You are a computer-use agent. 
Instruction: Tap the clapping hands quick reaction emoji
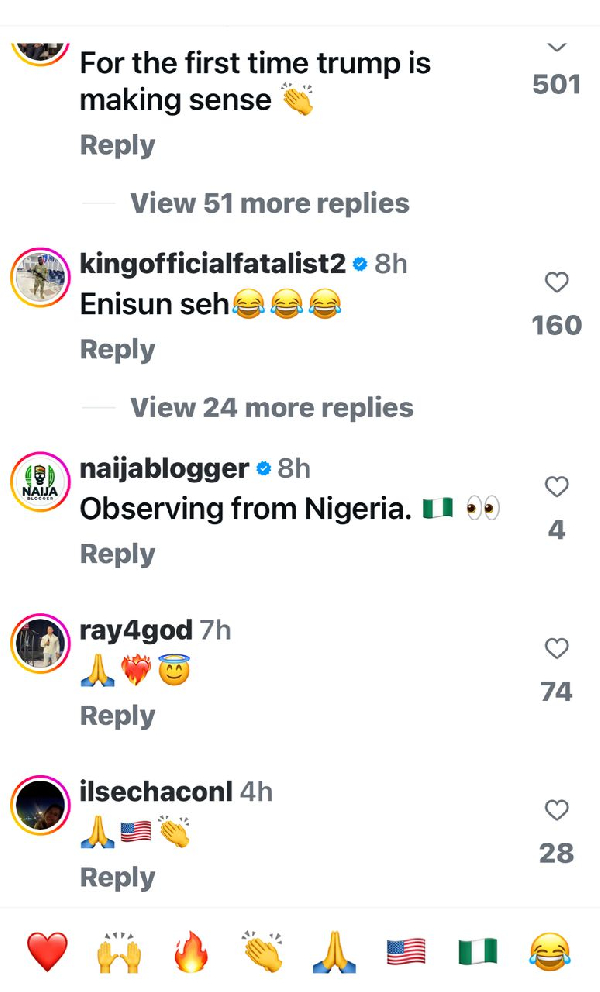point(262,951)
